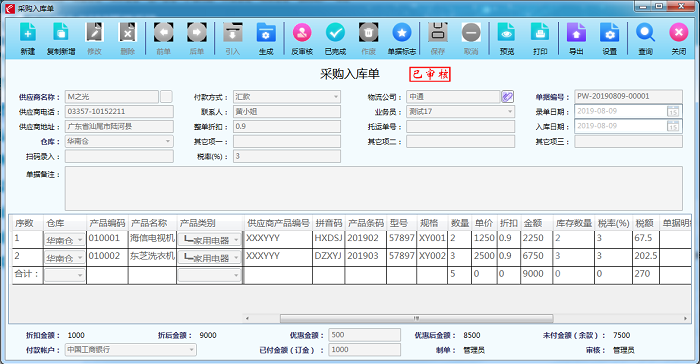This screenshot has width=700, height=364.
Task: Expand the 业务员 dropdown showing 测试17
Action: coord(510,112)
